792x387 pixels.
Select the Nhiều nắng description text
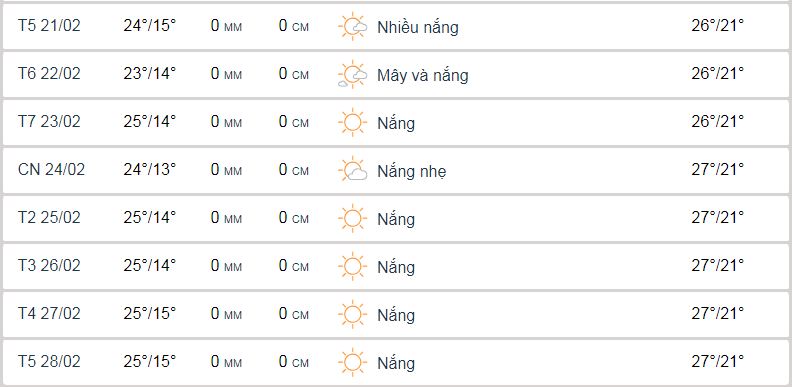pos(418,27)
